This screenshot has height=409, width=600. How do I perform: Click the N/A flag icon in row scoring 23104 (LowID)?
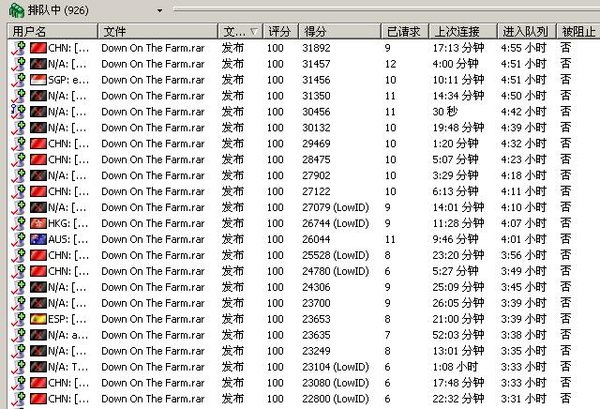pos(38,367)
